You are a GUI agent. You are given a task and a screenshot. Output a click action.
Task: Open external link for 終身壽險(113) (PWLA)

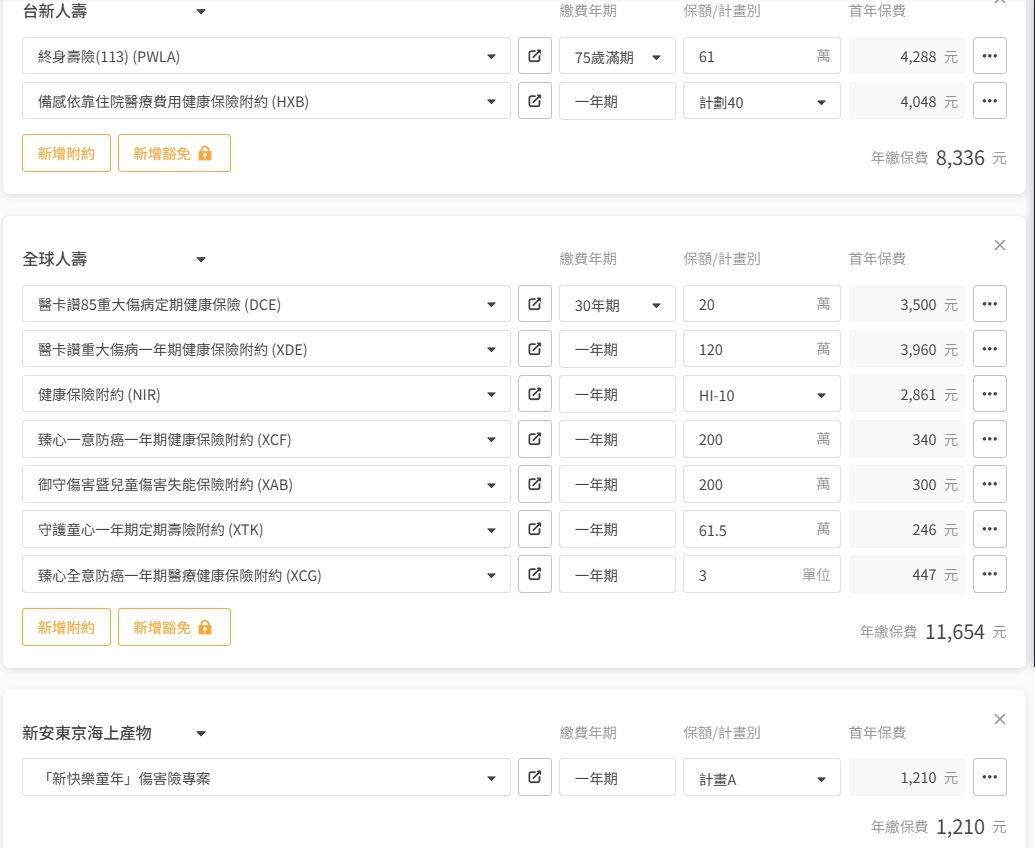tap(534, 56)
